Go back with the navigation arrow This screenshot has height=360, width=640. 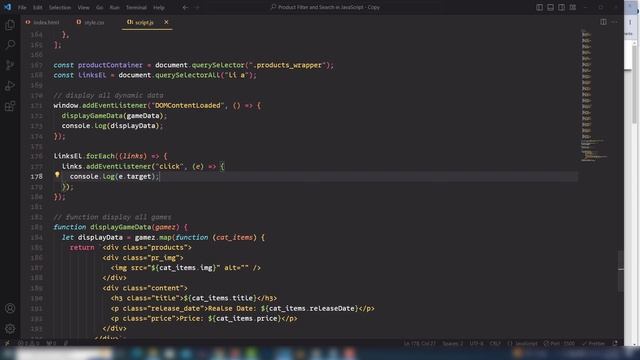(x=185, y=7)
